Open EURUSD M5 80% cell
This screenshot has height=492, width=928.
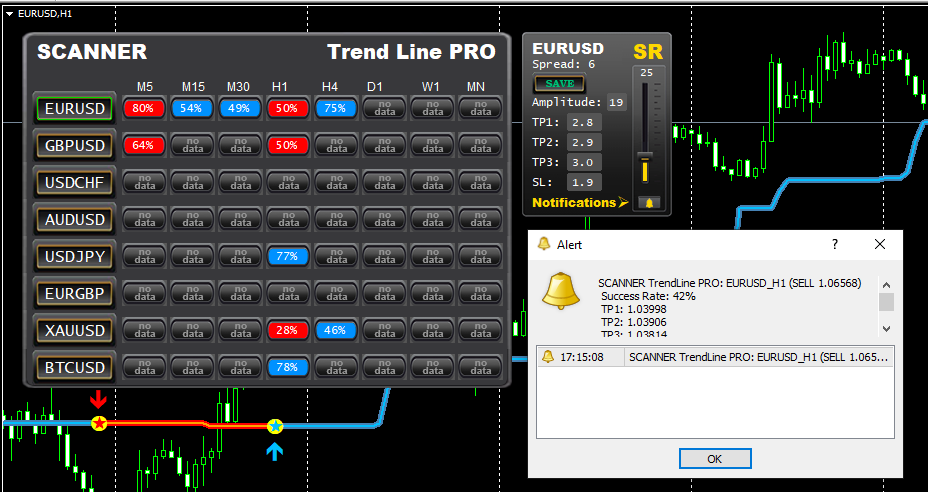pyautogui.click(x=144, y=108)
